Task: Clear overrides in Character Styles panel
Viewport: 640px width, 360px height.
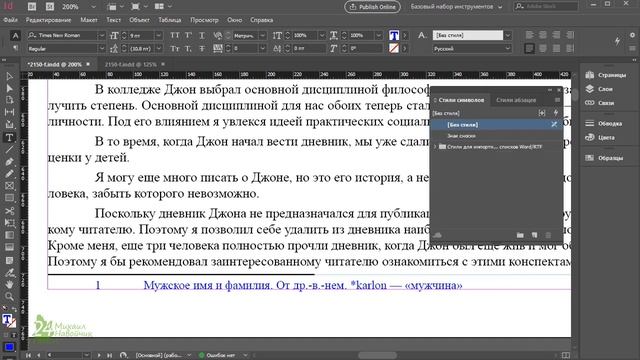Action: coord(542,113)
